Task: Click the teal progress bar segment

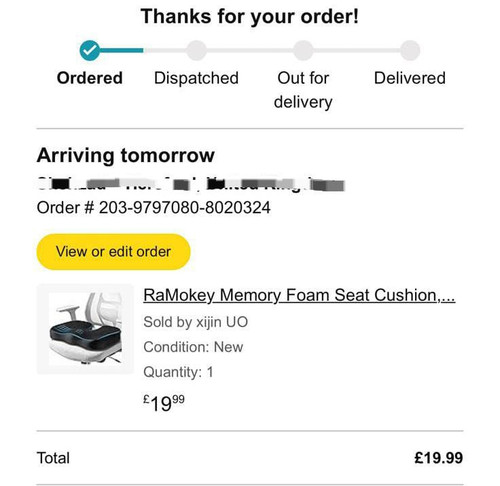Action: pos(122,50)
